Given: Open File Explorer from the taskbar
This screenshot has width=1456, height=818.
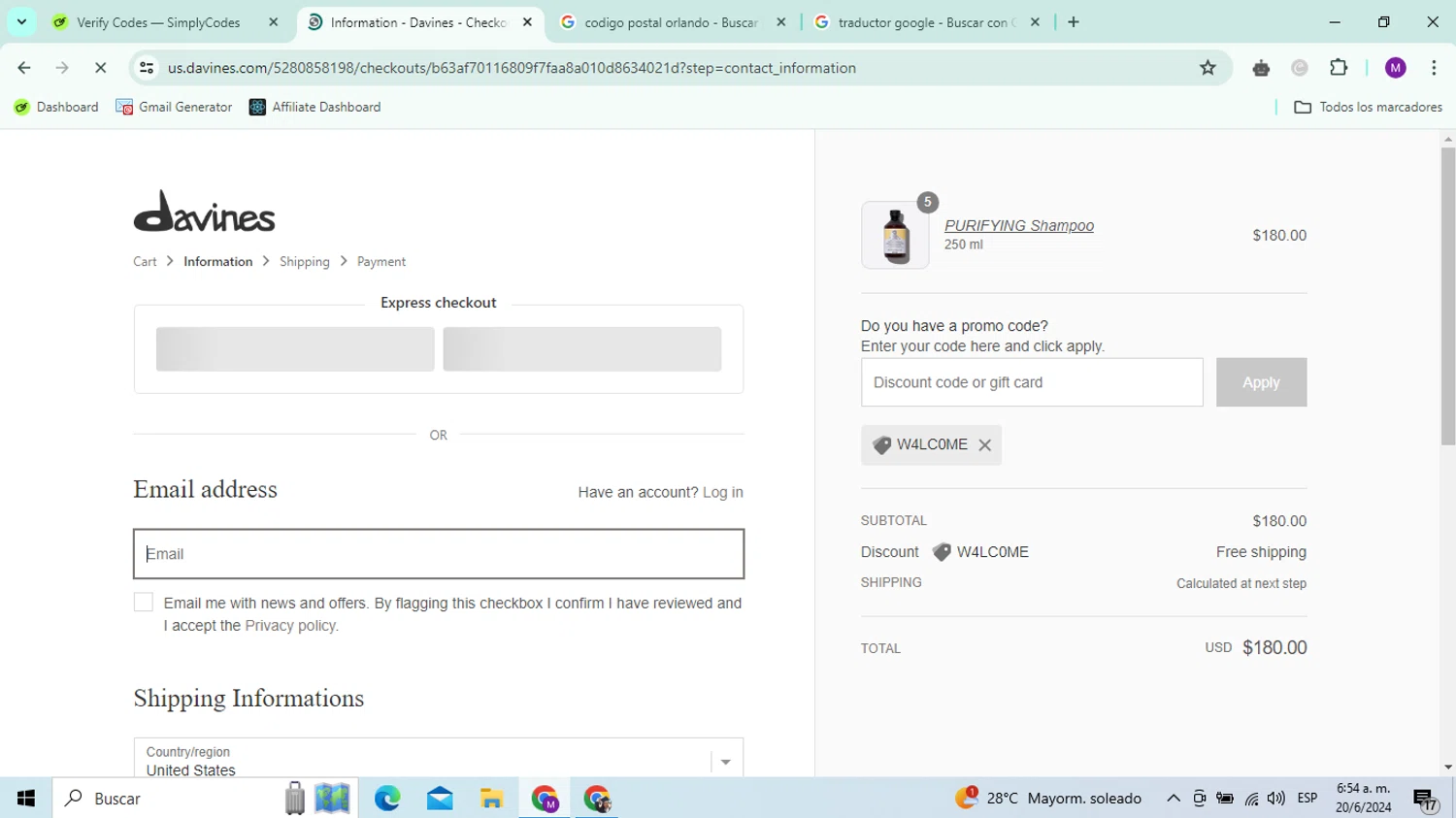Looking at the screenshot, I should (492, 799).
